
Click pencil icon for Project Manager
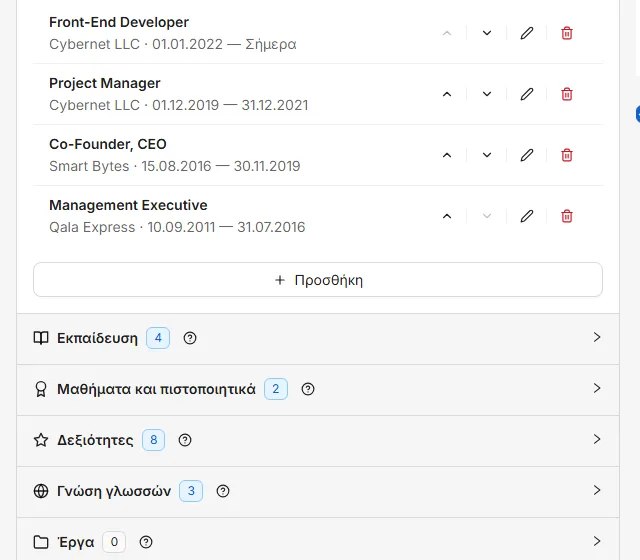(527, 94)
